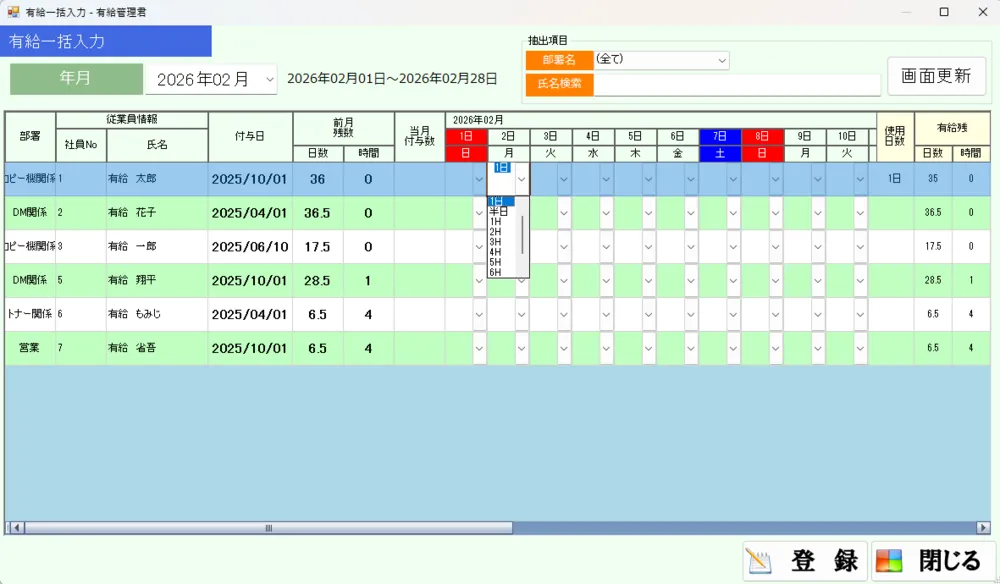Open 3日 dropdown for 有給 太郎
This screenshot has width=1000, height=584.
pos(563,179)
